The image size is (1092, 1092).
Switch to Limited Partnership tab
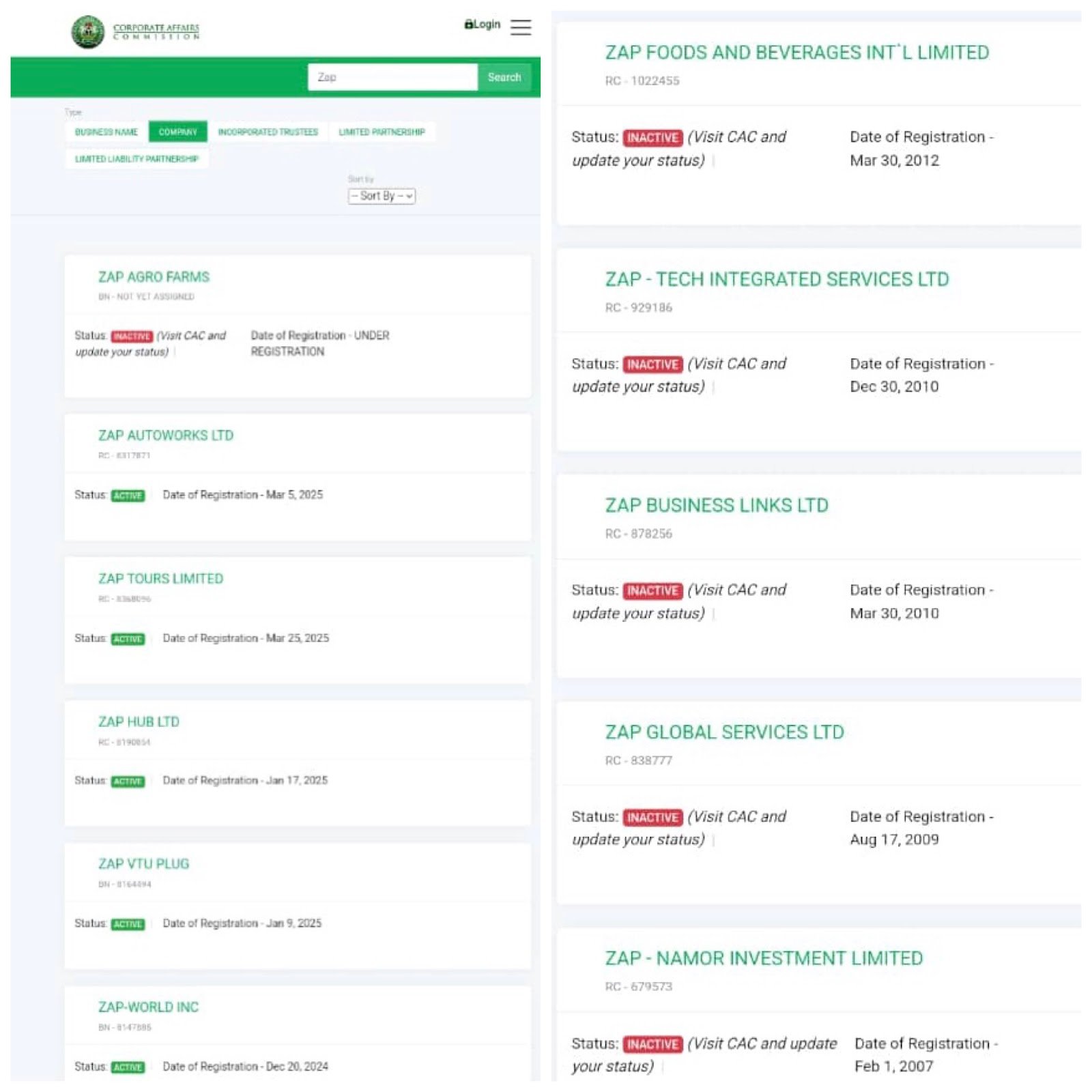382,132
